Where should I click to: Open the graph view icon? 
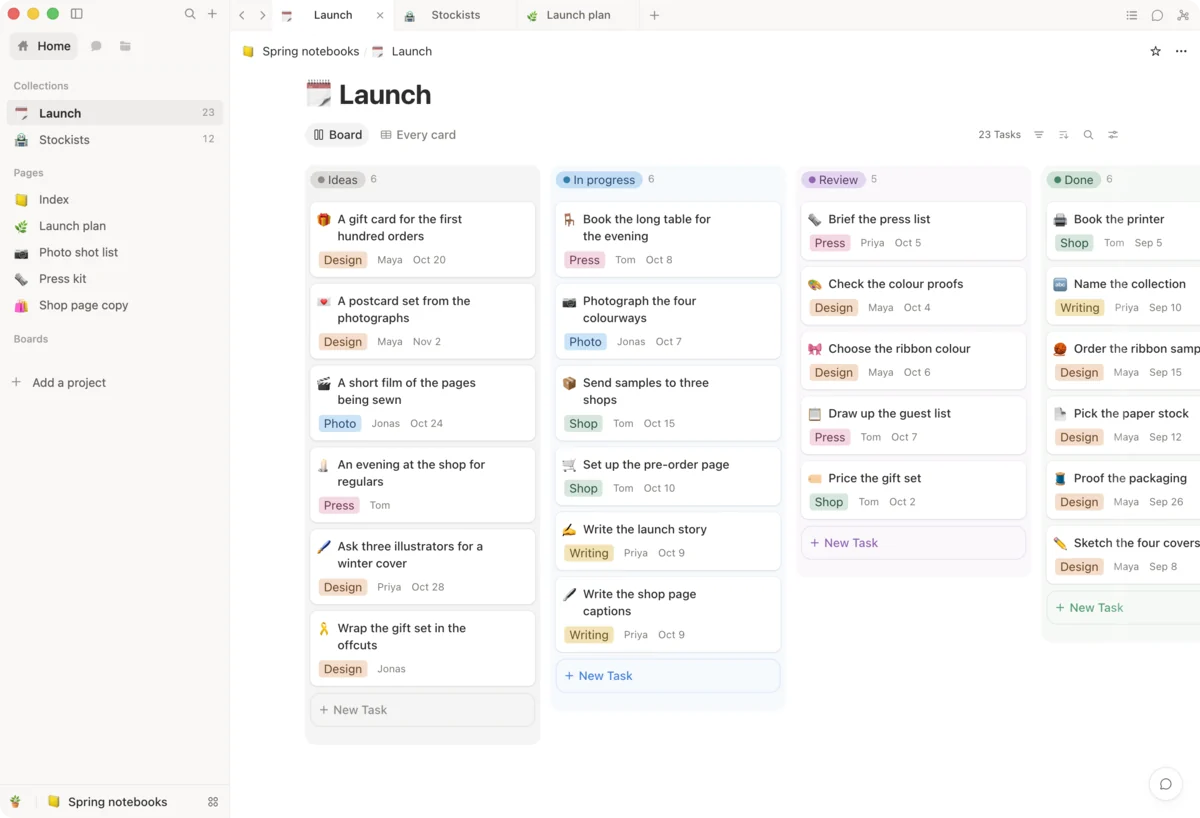(1183, 15)
